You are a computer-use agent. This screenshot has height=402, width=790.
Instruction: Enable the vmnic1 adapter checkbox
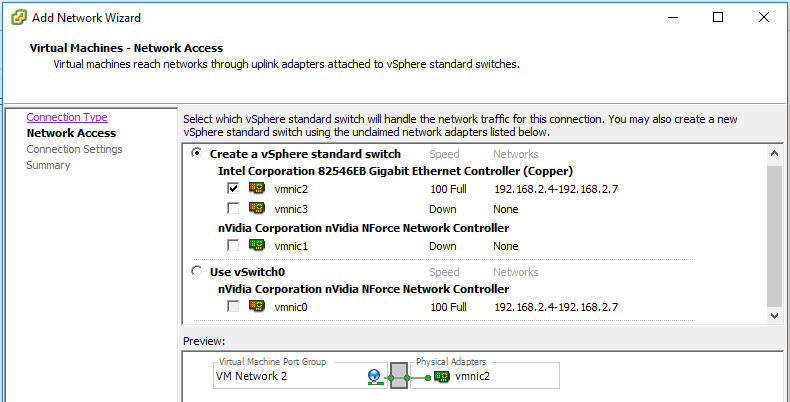click(233, 246)
